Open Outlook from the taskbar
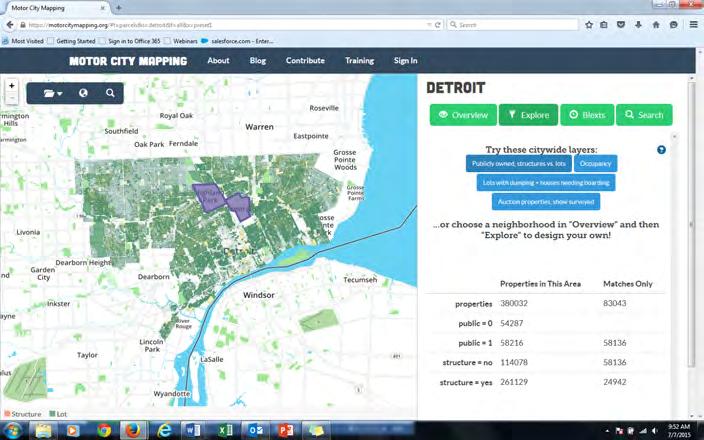 (x=256, y=431)
